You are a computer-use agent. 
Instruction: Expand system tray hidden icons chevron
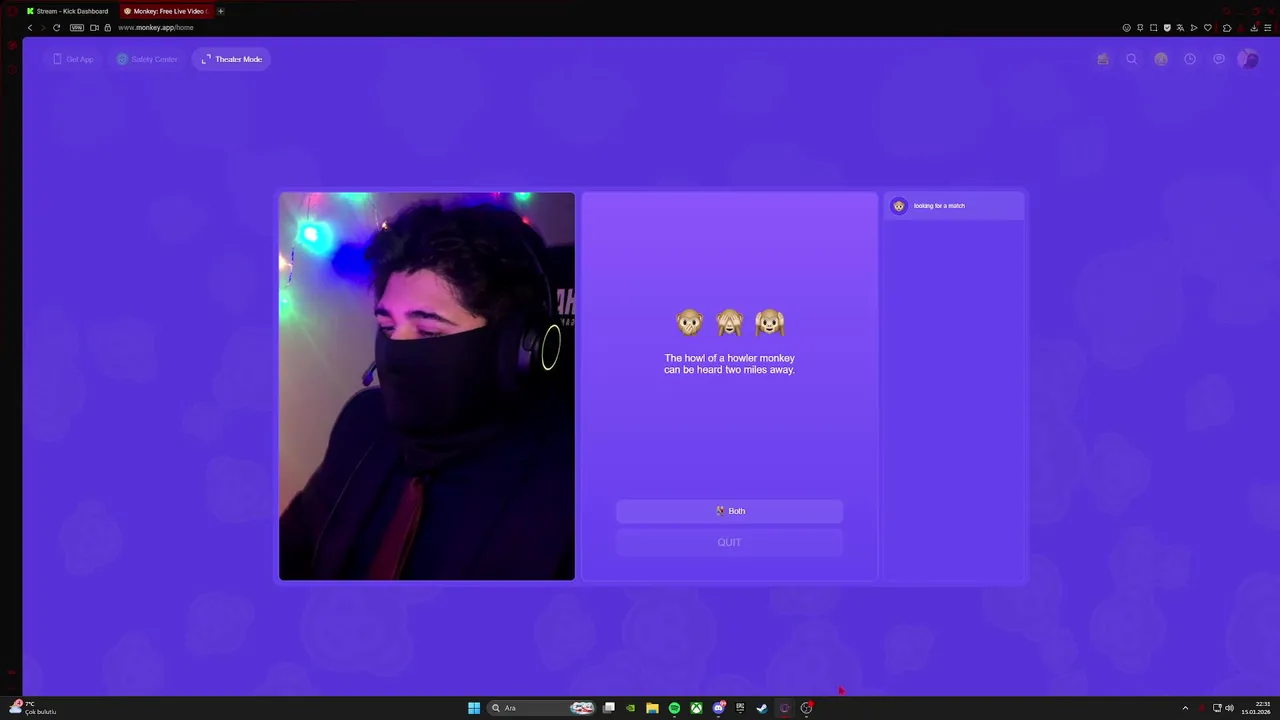tap(1185, 708)
